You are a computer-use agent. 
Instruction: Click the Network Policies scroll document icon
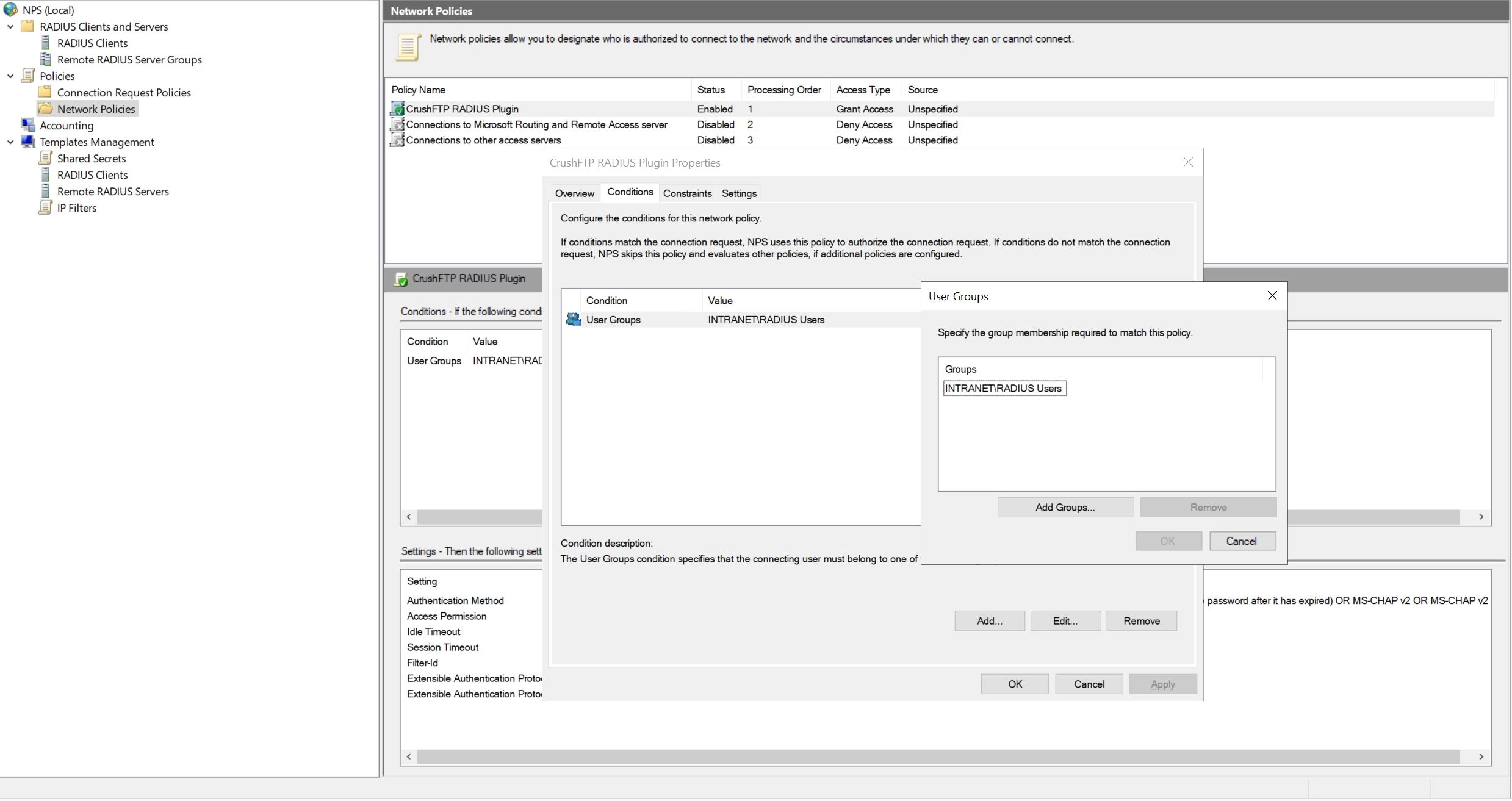click(x=408, y=47)
